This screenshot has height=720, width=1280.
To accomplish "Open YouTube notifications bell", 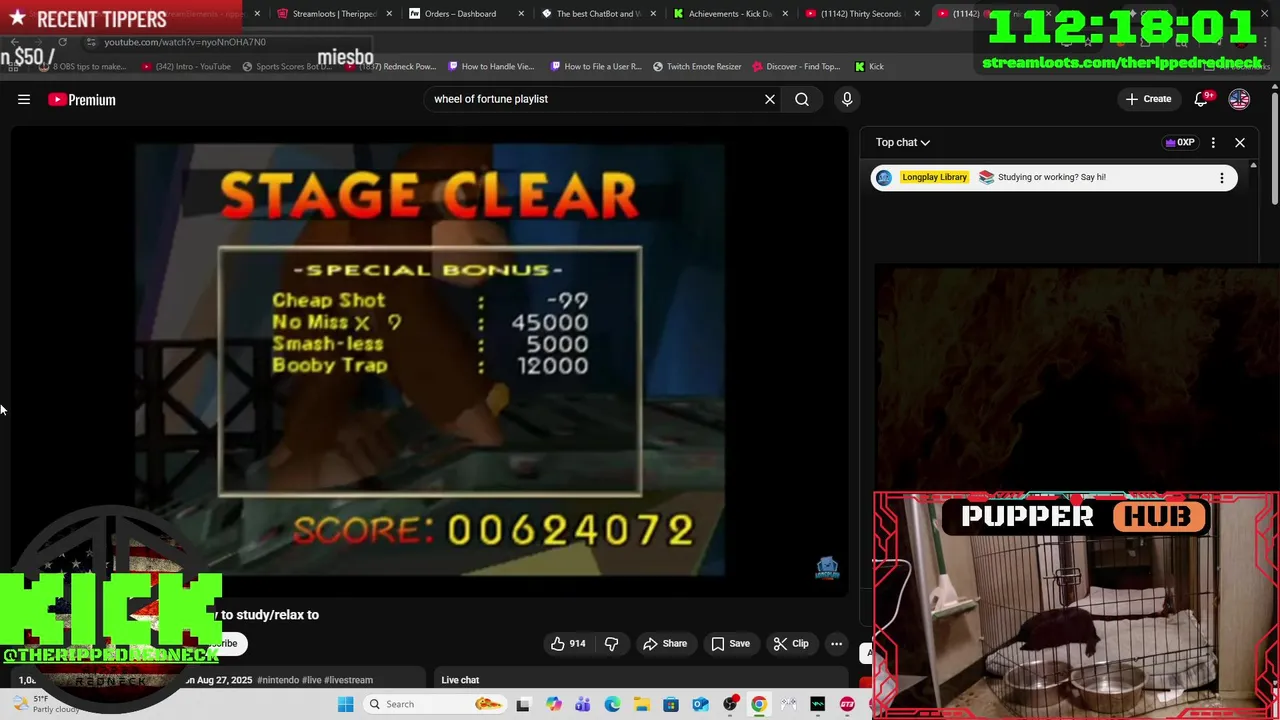I will coord(1202,99).
